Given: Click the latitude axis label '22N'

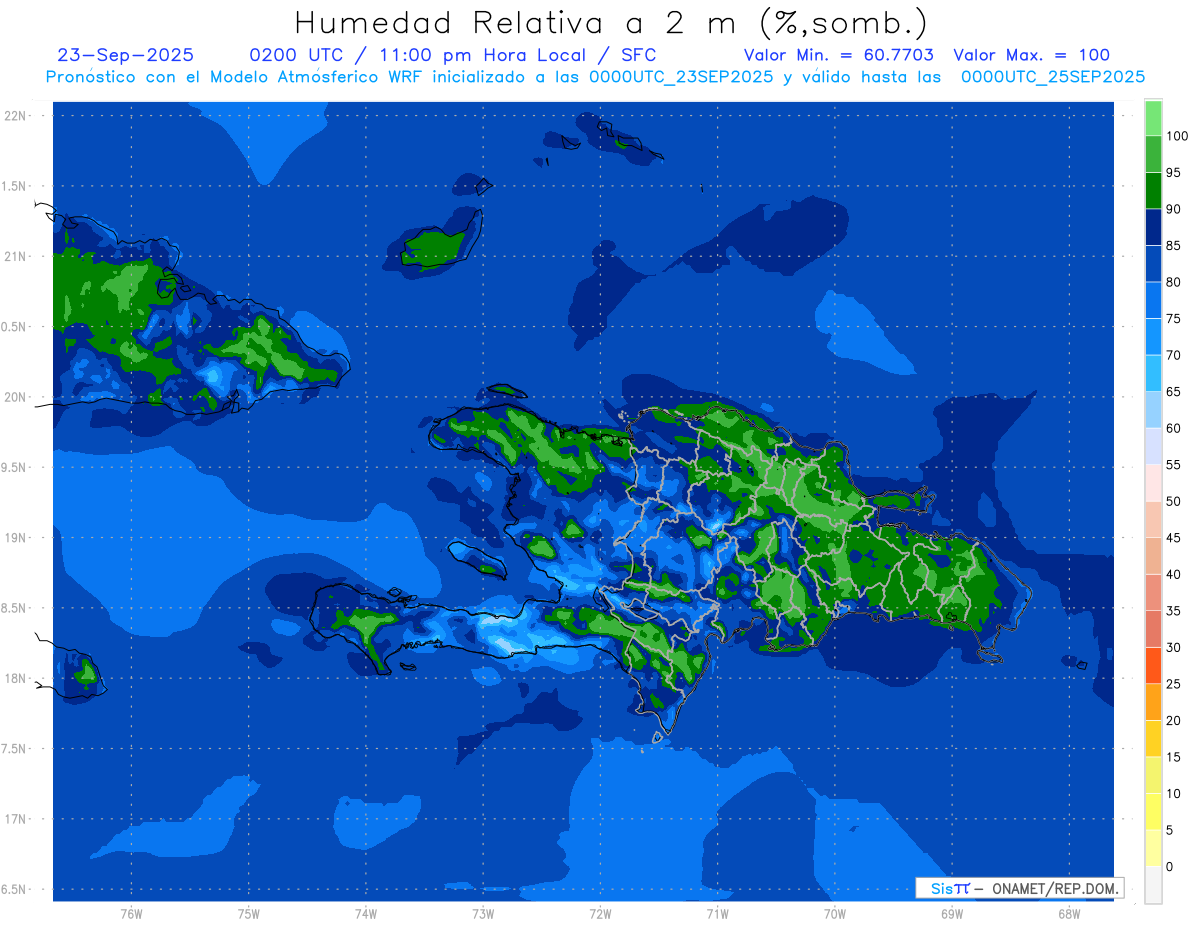Looking at the screenshot, I should click(x=15, y=116).
